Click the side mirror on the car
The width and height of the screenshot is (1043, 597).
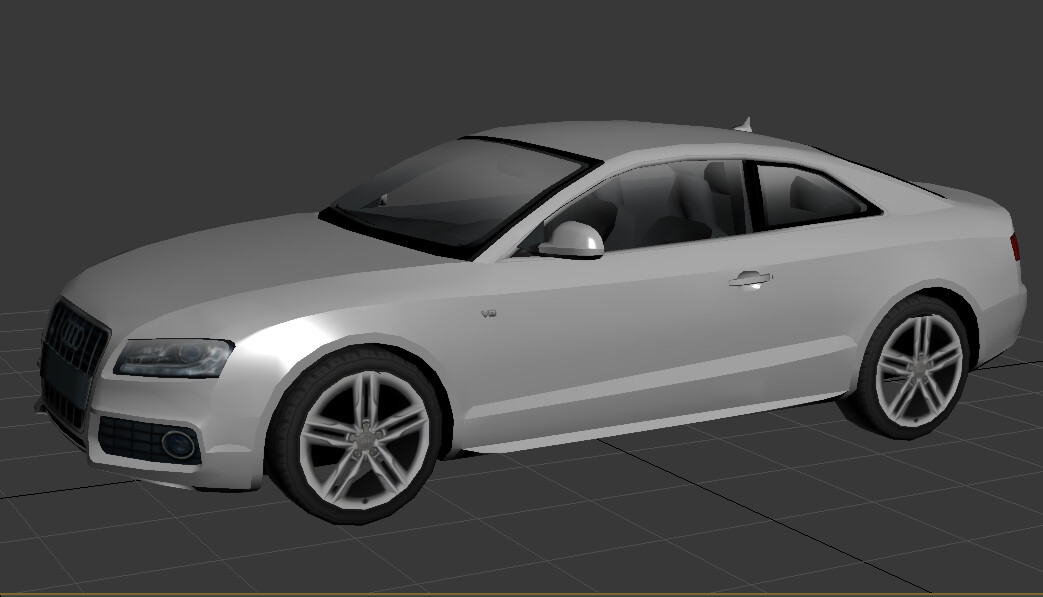pyautogui.click(x=571, y=240)
